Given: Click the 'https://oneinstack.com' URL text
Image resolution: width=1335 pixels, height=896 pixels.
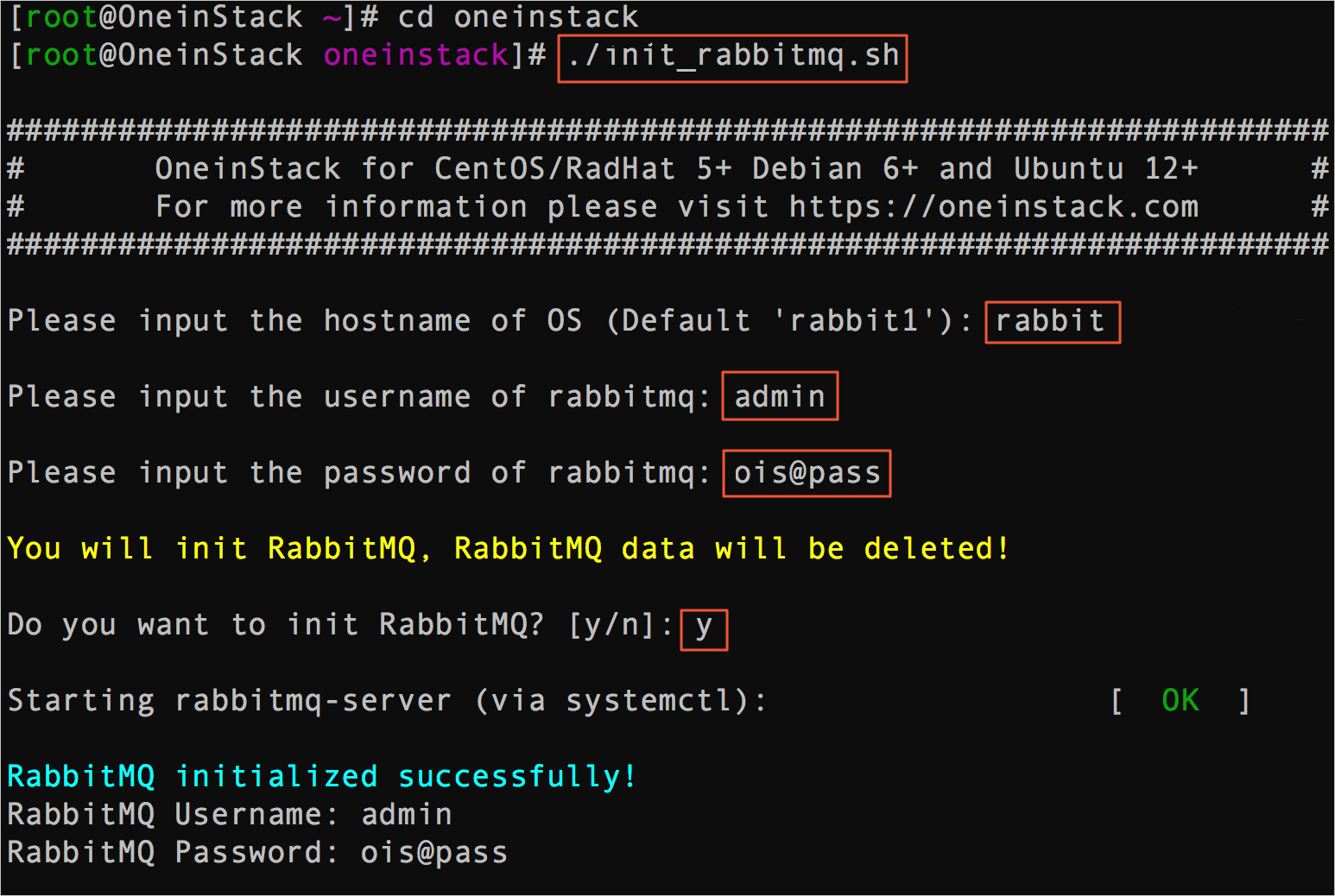Looking at the screenshot, I should click(993, 207).
